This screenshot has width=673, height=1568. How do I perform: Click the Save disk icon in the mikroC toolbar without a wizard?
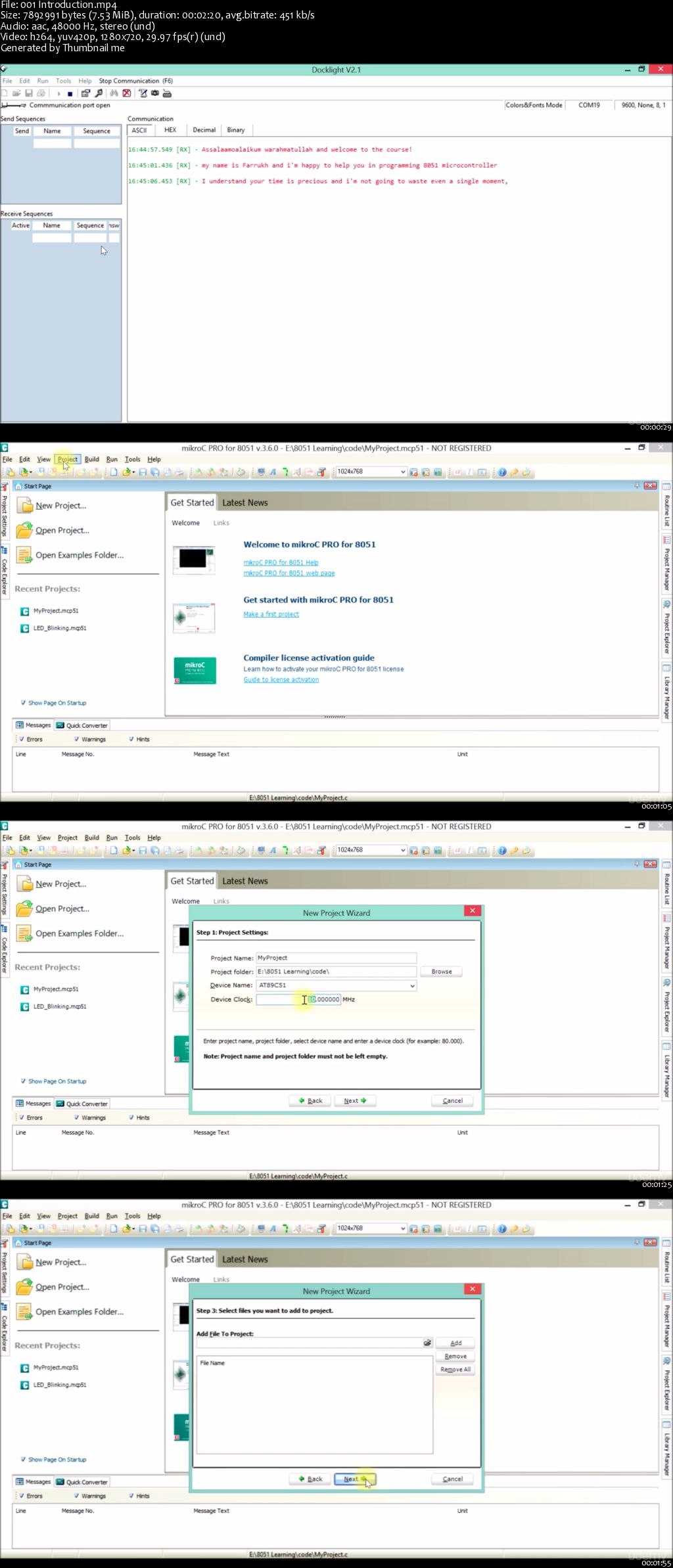coord(143,472)
